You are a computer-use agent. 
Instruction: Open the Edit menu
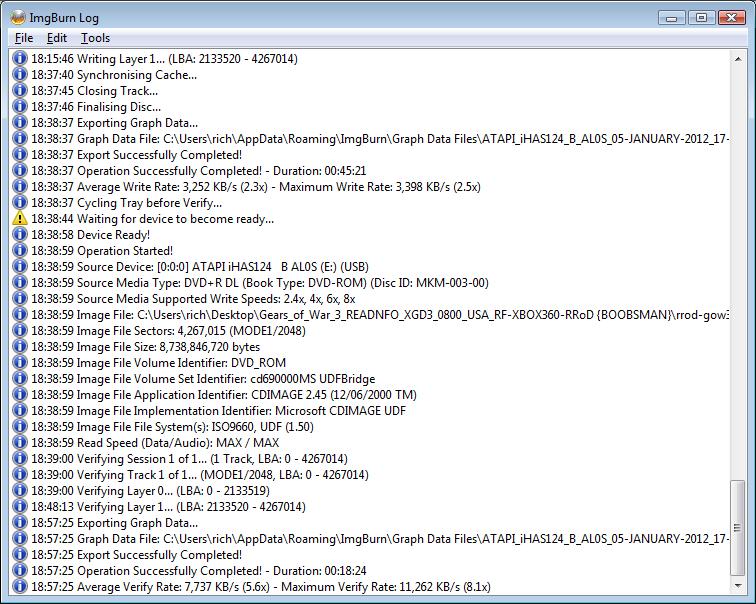(56, 38)
